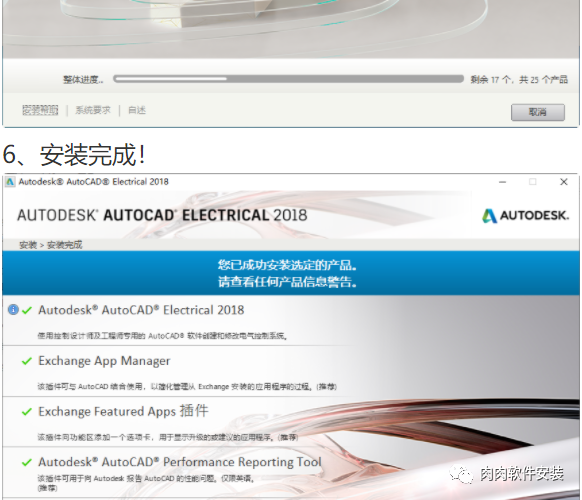Click the blue info icon beside AutoCAD Electrical 2018
This screenshot has height=500, width=582.
coord(13,310)
